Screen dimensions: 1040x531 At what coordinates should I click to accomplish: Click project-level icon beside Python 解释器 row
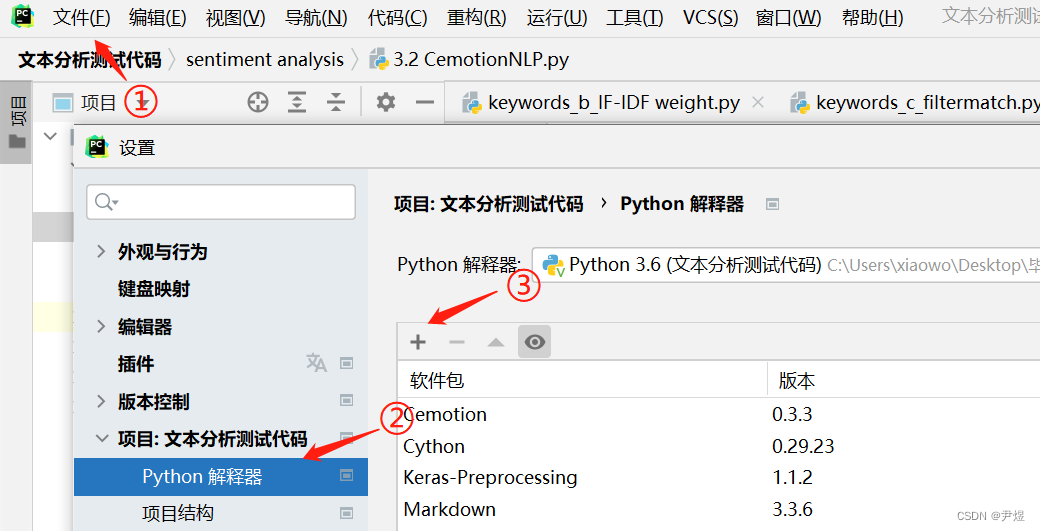(346, 475)
